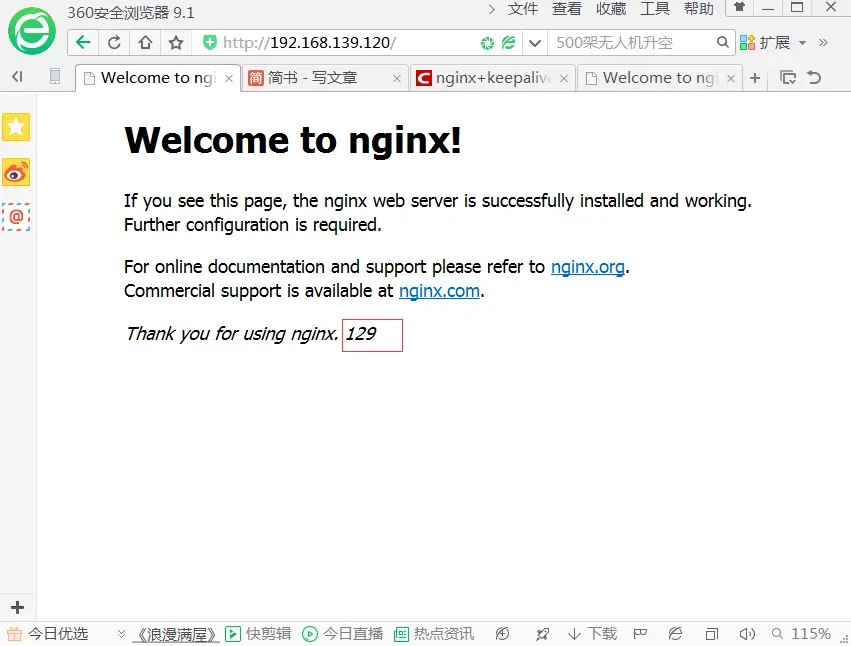Click the Welcome to nginx! heading
Screen dimensions: 851x646
click(x=293, y=141)
